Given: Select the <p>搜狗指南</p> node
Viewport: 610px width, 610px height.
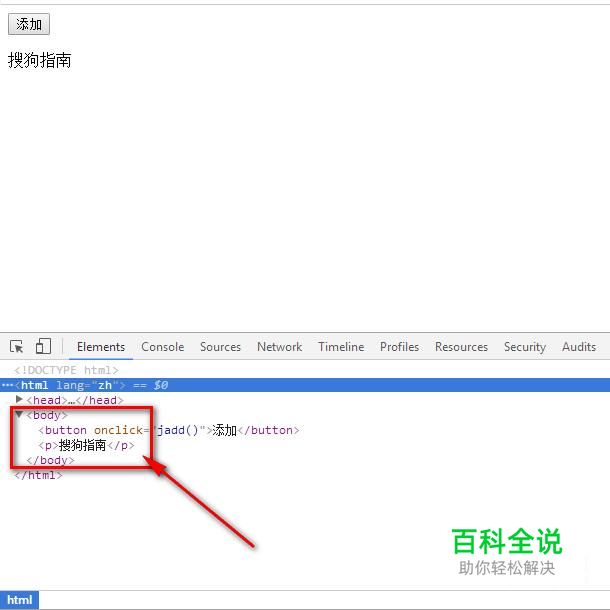Looking at the screenshot, I should click(x=86, y=445).
